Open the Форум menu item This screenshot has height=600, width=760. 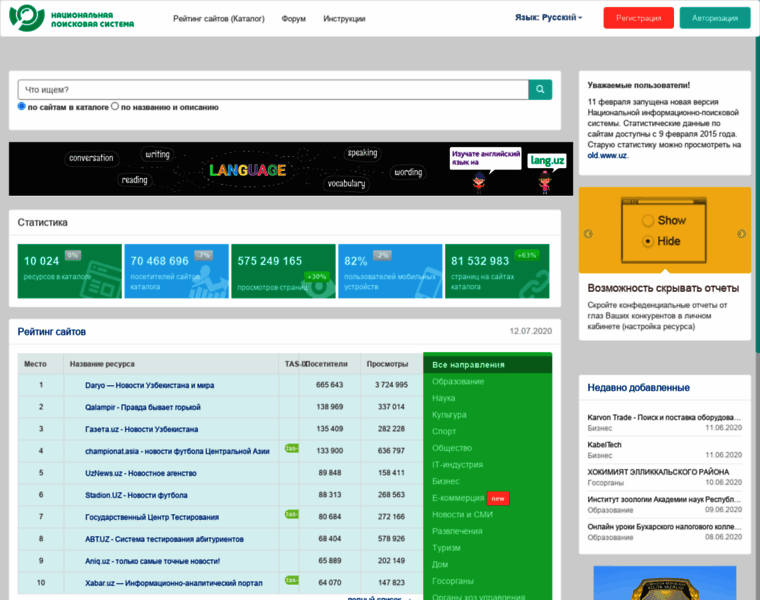293,19
